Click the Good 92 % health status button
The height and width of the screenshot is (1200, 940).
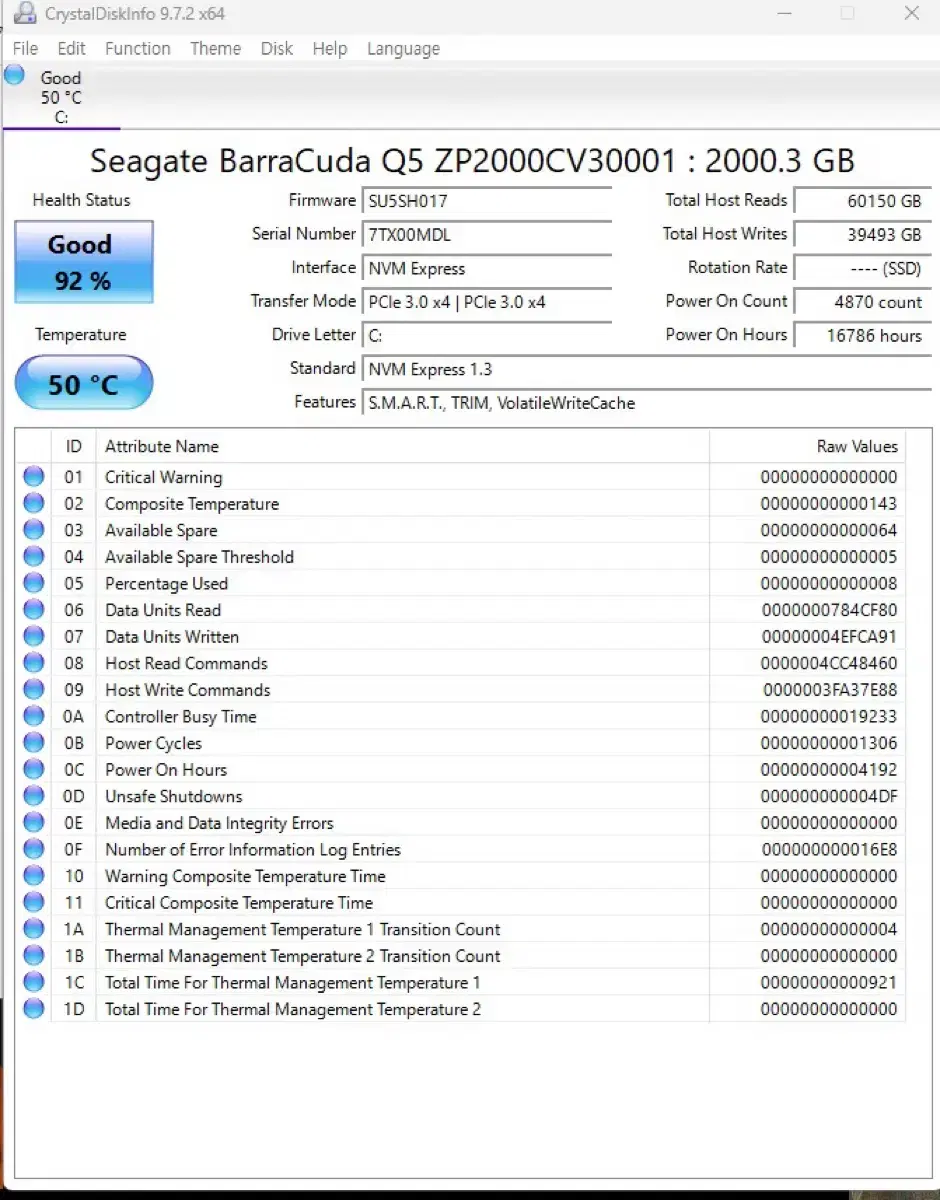click(x=83, y=262)
